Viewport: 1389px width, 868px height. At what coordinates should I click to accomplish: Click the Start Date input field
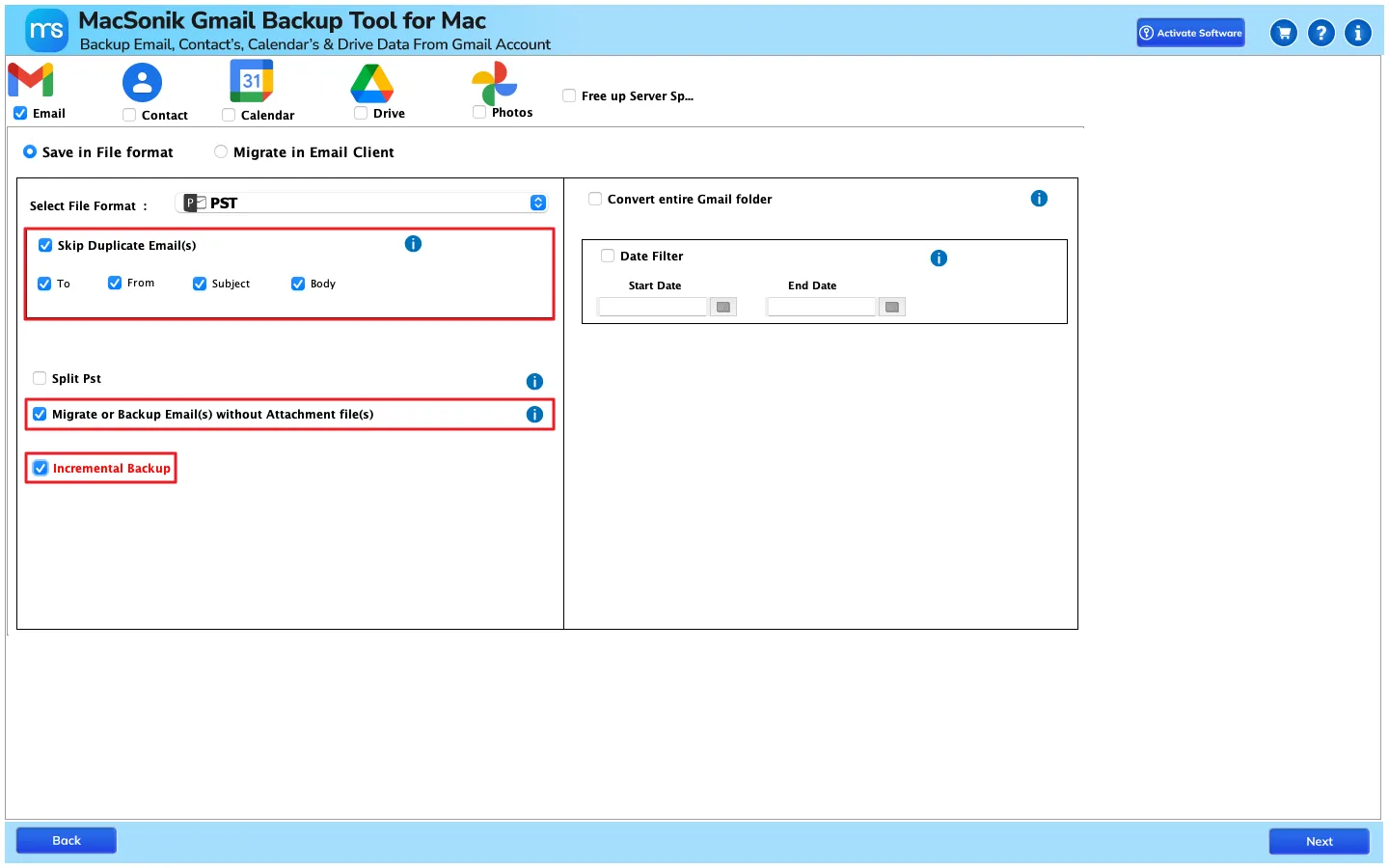[653, 307]
